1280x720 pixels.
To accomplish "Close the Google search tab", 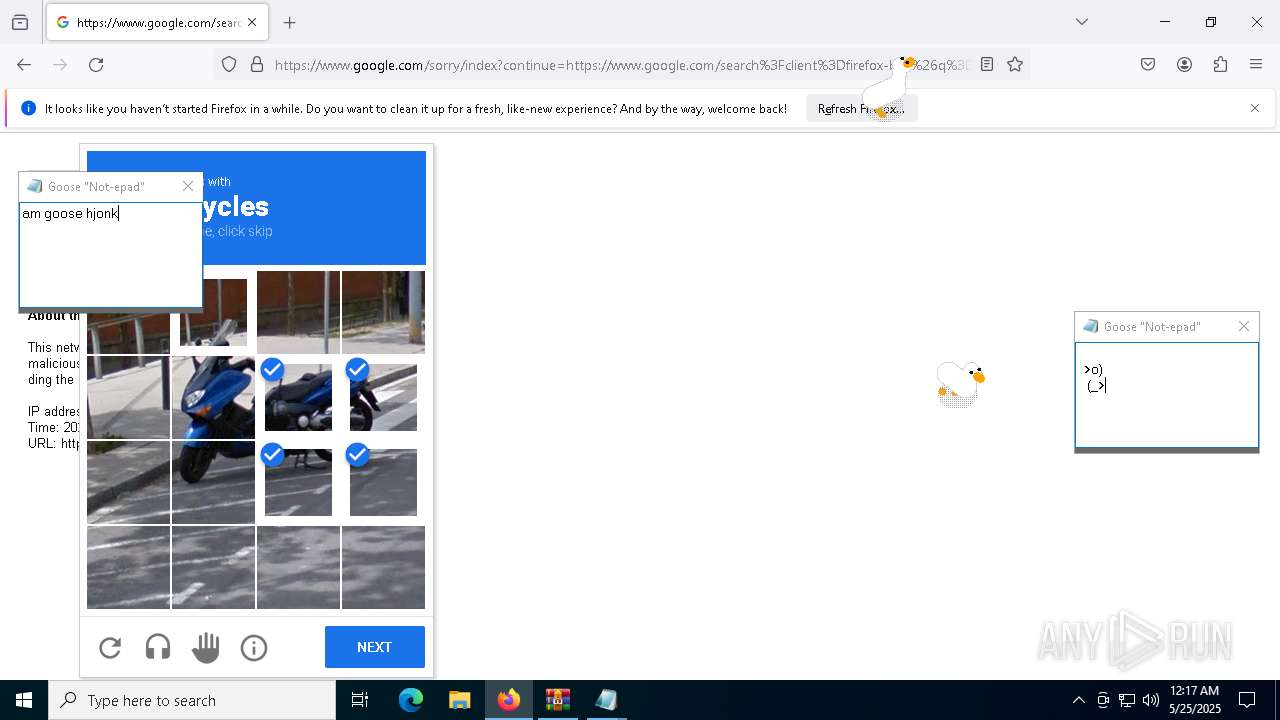I will click(x=252, y=22).
